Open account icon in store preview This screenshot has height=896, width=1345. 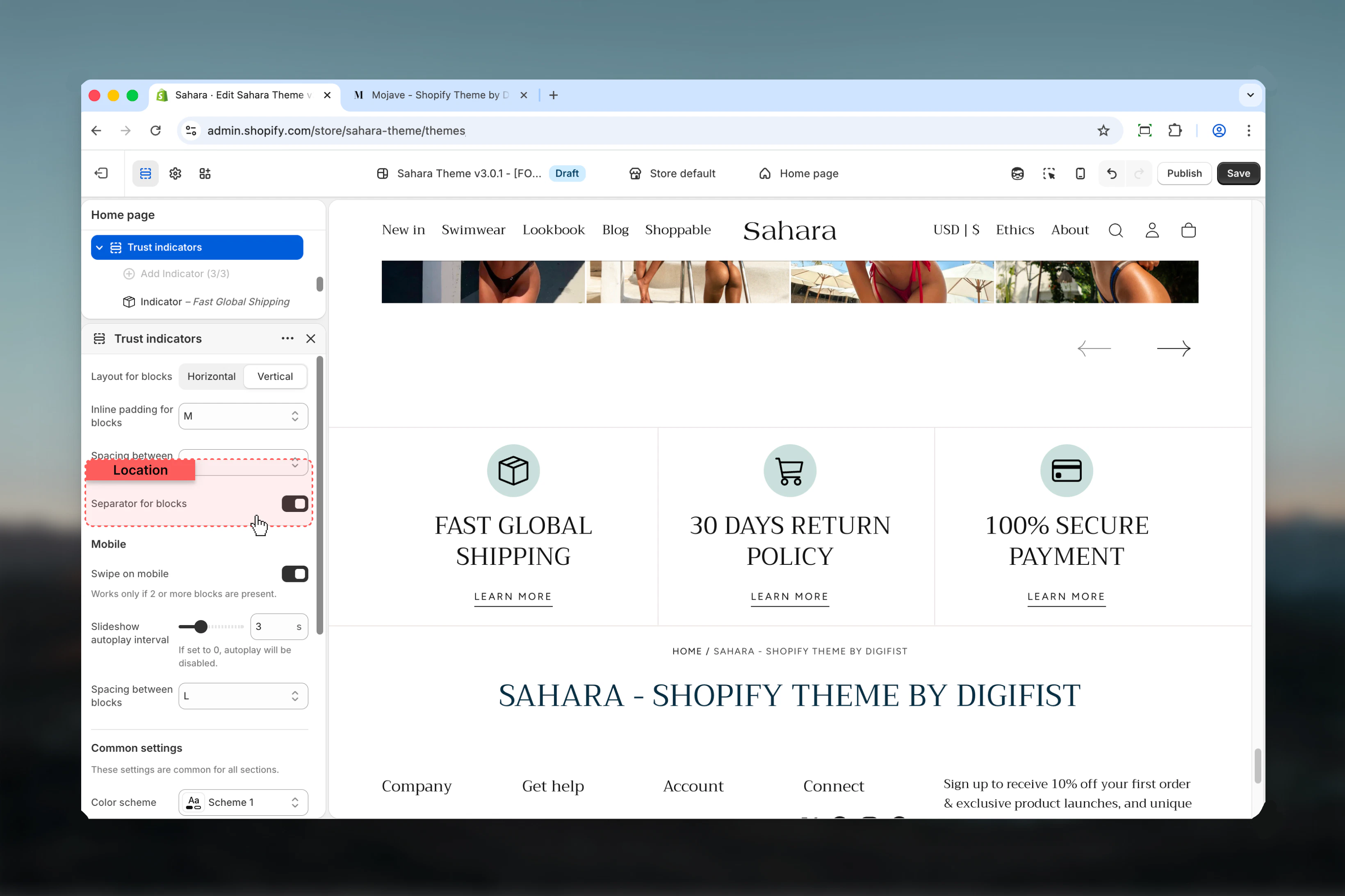tap(1152, 230)
